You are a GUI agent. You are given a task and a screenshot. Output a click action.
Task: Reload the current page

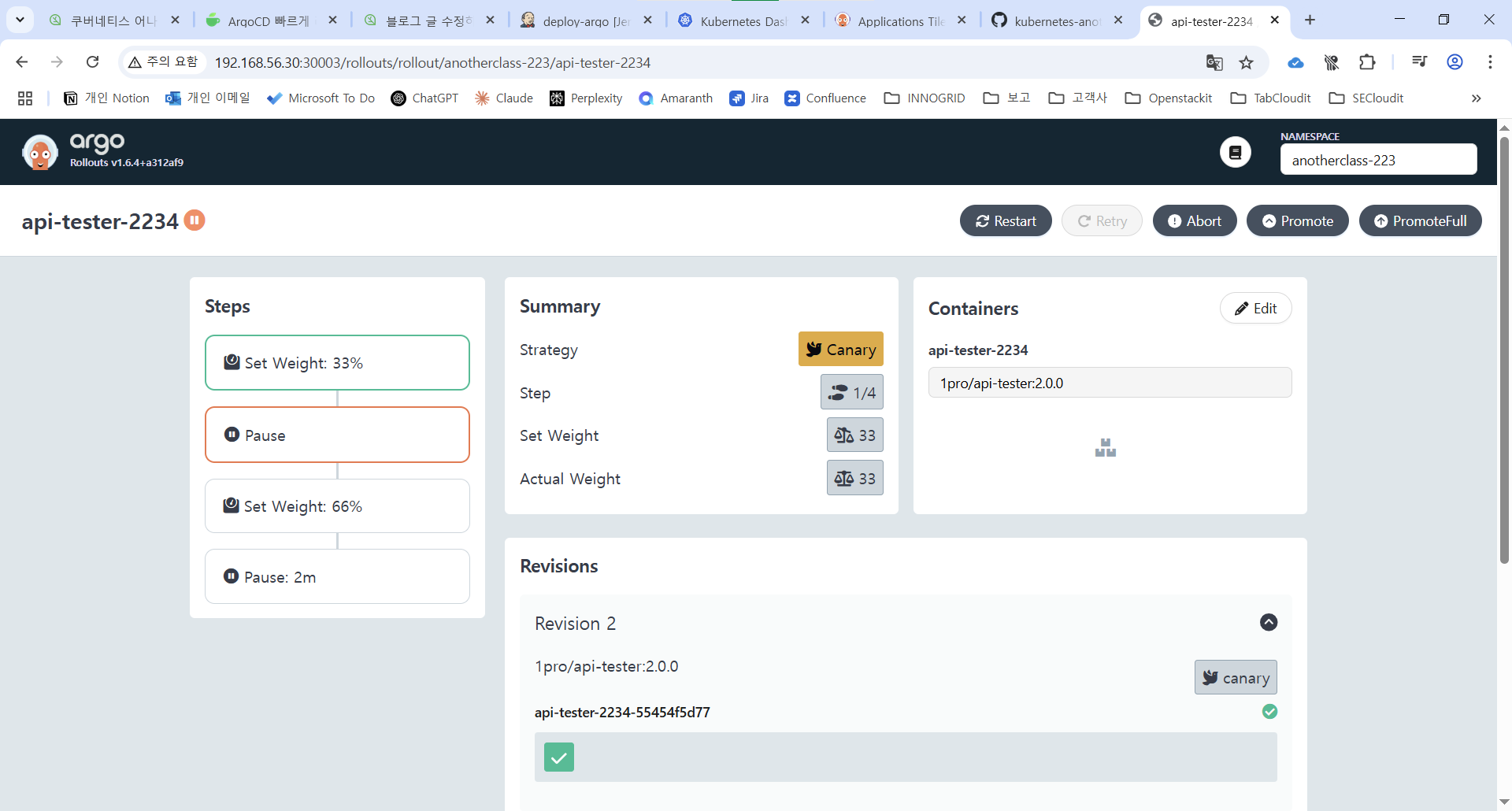pos(92,62)
